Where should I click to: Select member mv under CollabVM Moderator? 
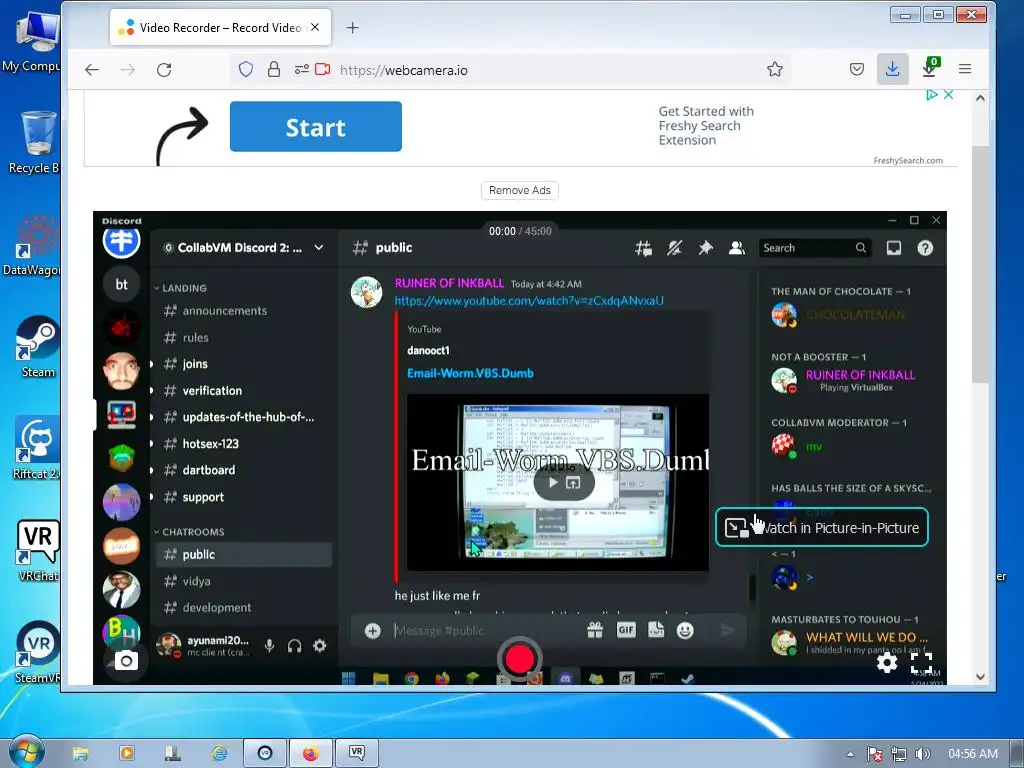813,447
